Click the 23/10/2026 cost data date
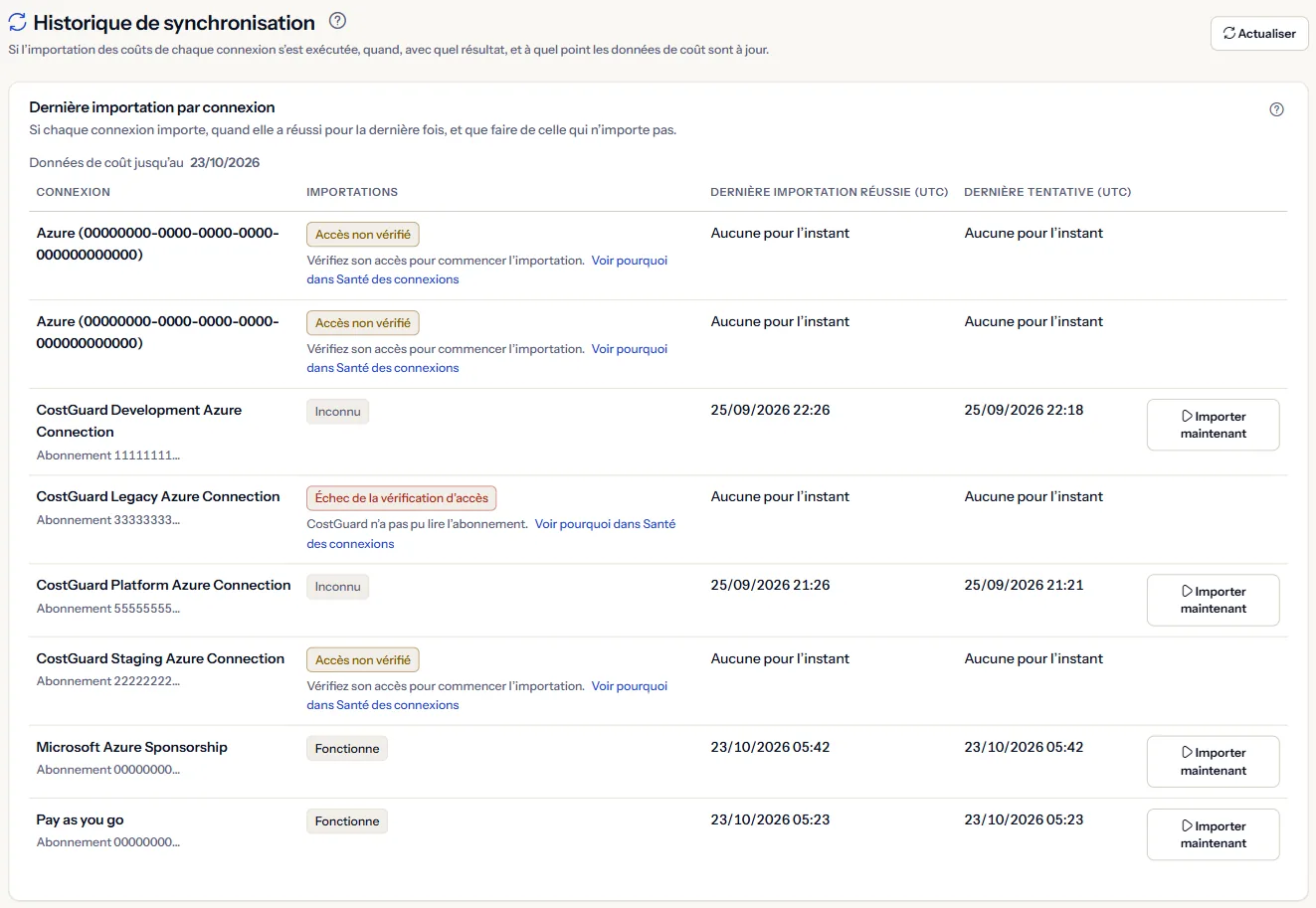The width and height of the screenshot is (1316, 908). click(225, 162)
